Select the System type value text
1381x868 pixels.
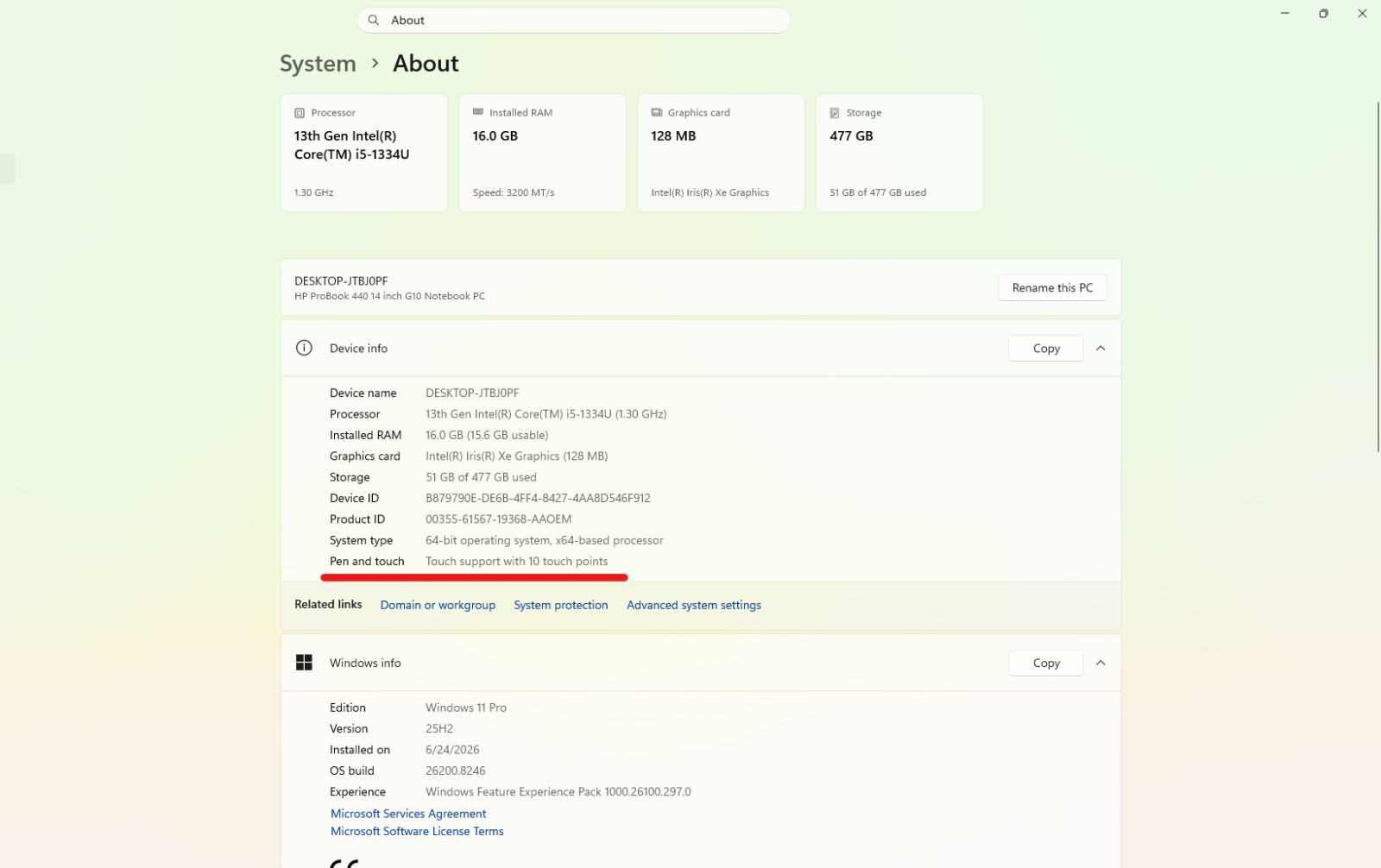[545, 540]
